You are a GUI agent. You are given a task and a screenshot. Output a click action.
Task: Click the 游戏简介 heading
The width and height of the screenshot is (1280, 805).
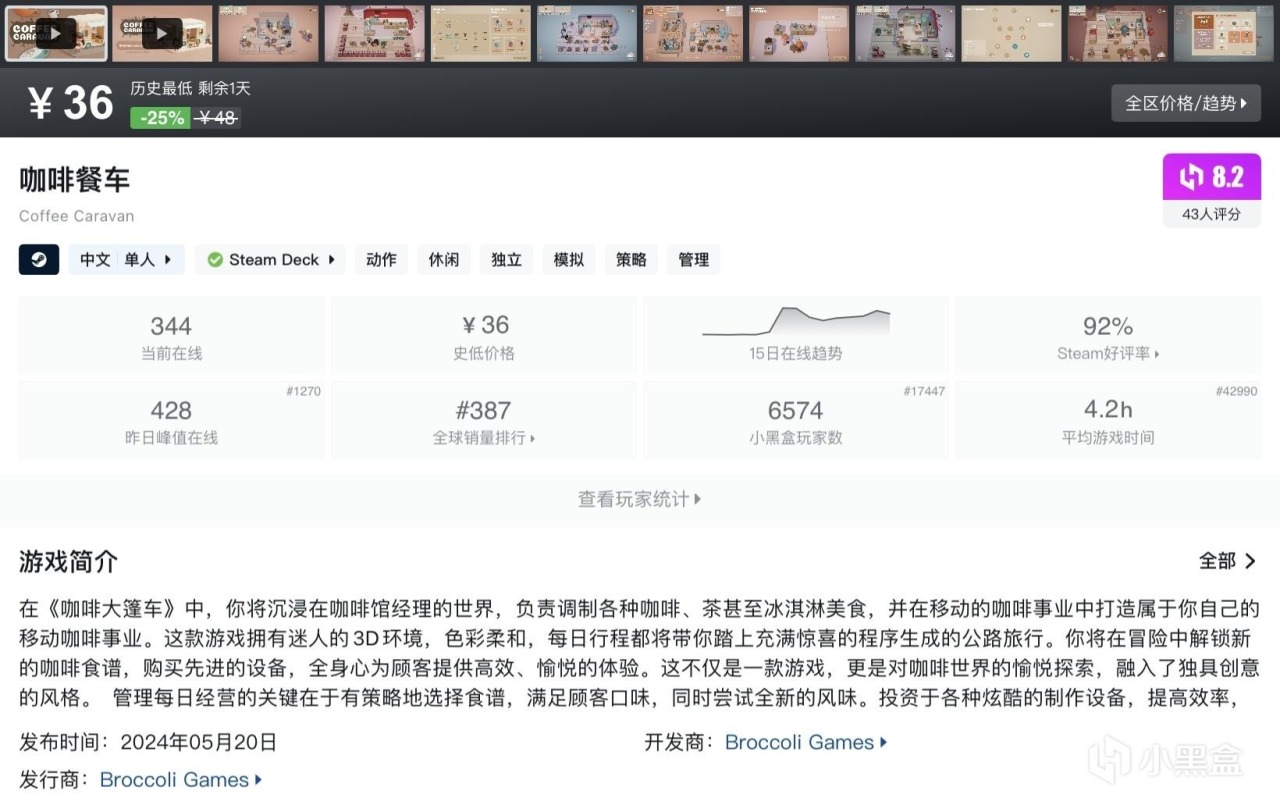tap(68, 562)
